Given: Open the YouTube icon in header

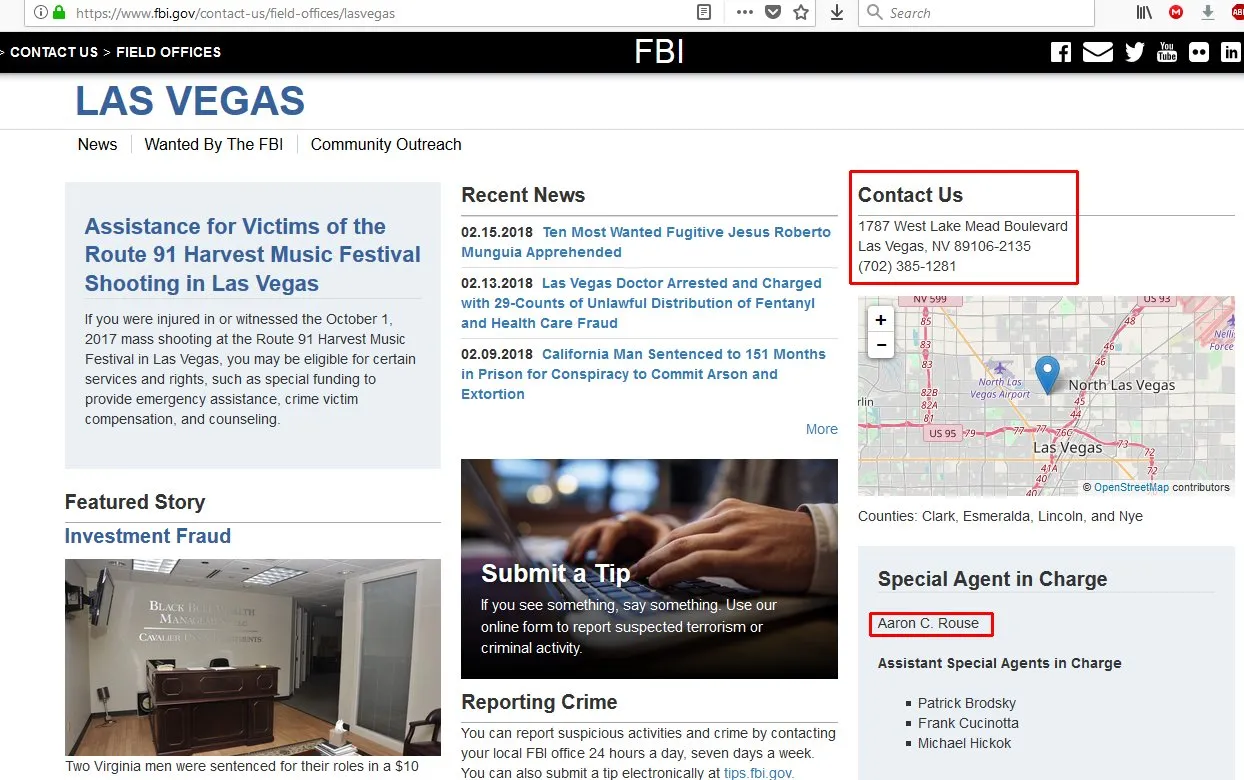Looking at the screenshot, I should (x=1167, y=52).
